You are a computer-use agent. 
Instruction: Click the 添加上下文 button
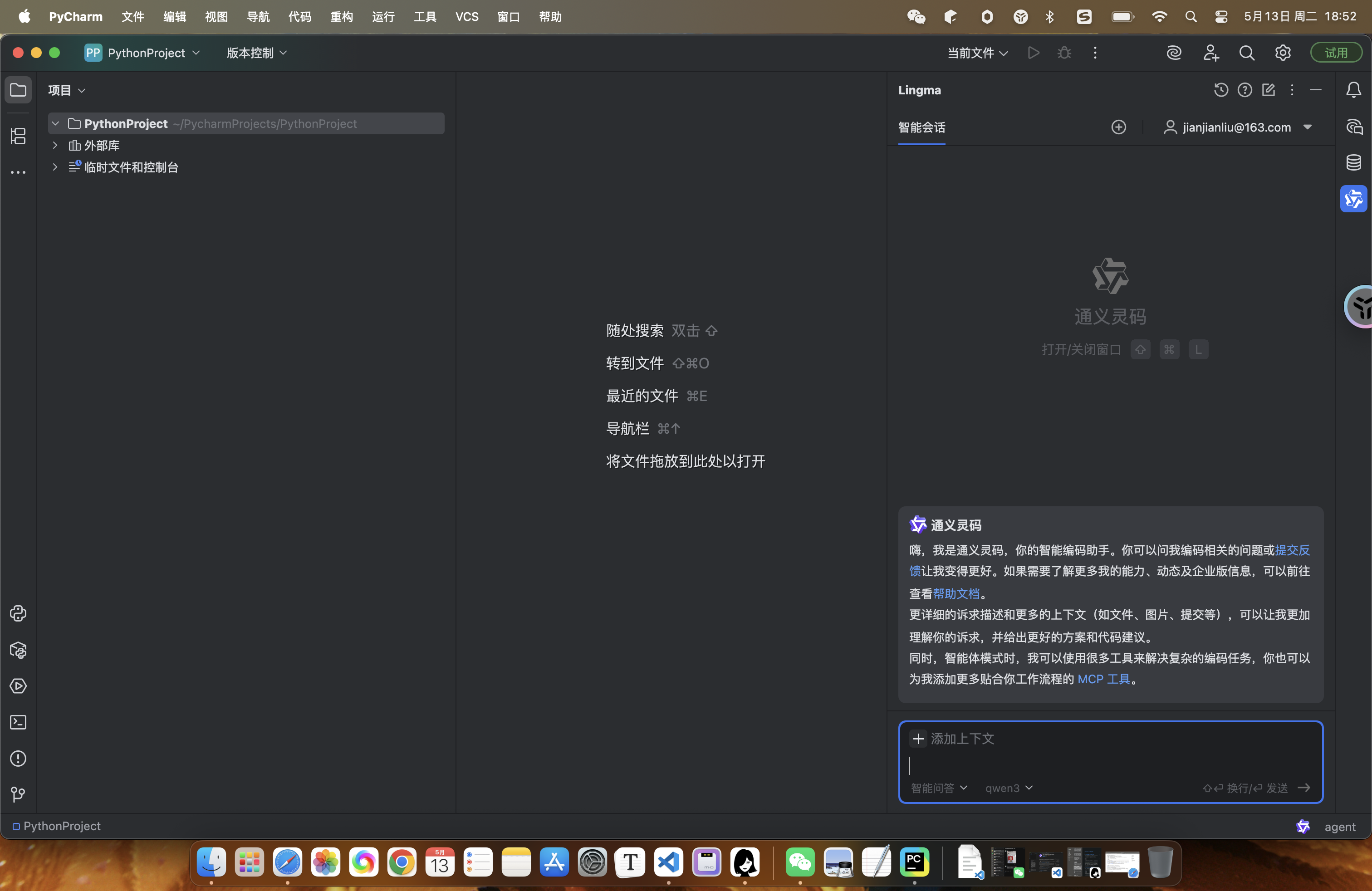(952, 738)
